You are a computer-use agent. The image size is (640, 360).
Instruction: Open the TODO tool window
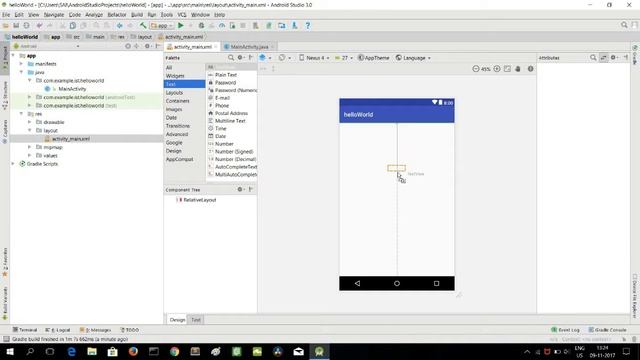tap(130, 330)
